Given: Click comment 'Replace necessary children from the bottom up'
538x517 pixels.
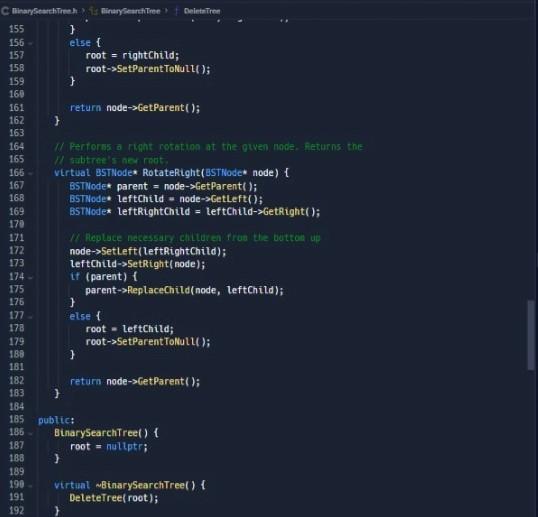Looking at the screenshot, I should pyautogui.click(x=195, y=238).
